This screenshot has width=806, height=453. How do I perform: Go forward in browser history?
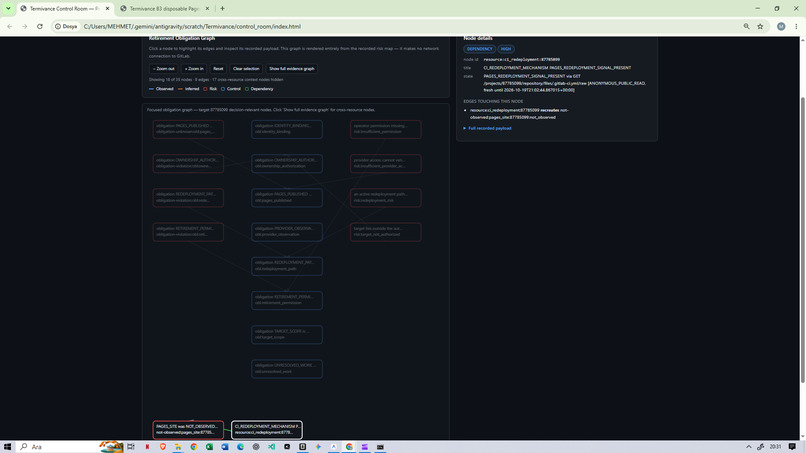(24, 26)
